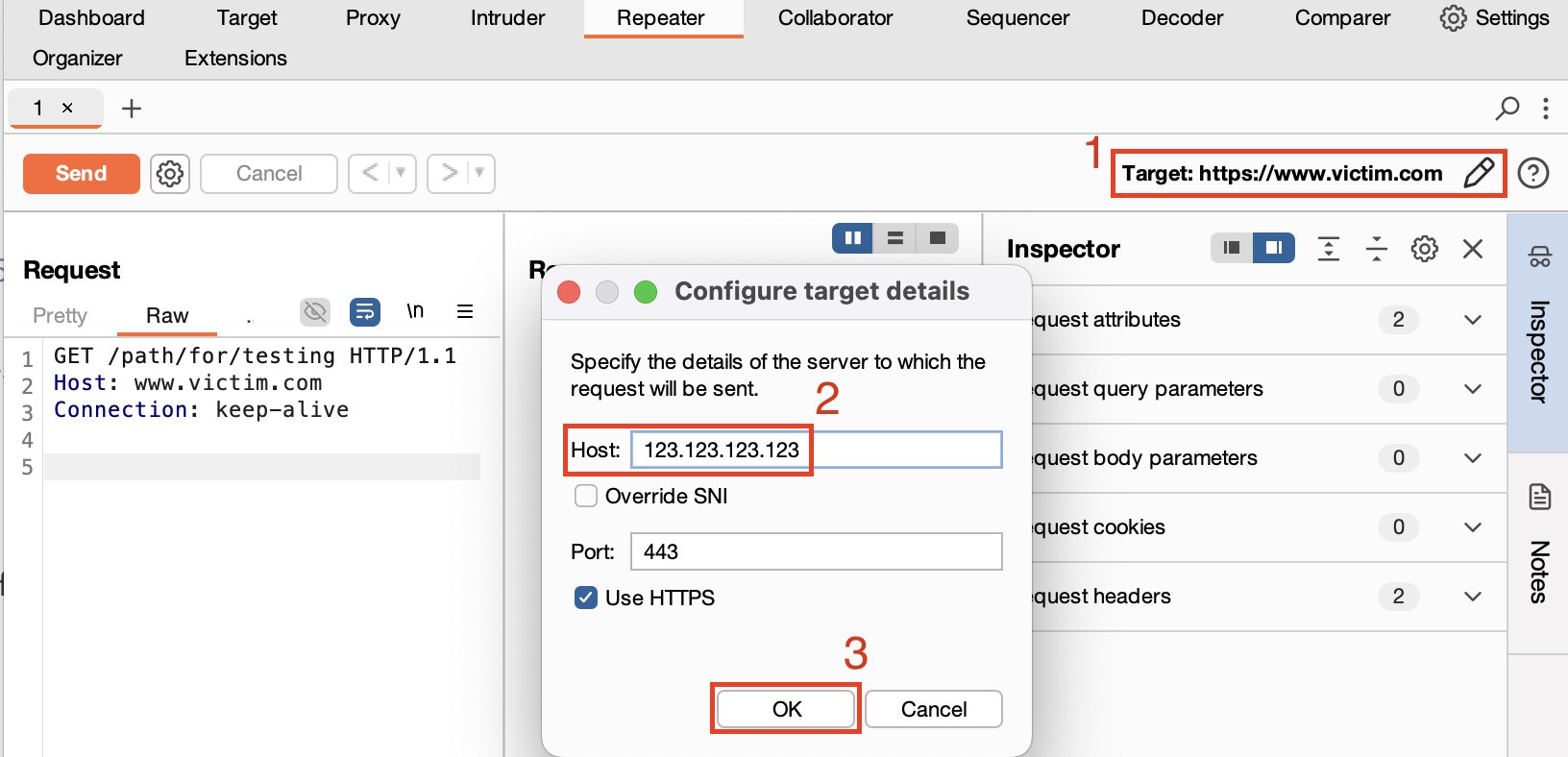1568x757 pixels.
Task: Expand the Request headers section
Action: tap(1473, 597)
